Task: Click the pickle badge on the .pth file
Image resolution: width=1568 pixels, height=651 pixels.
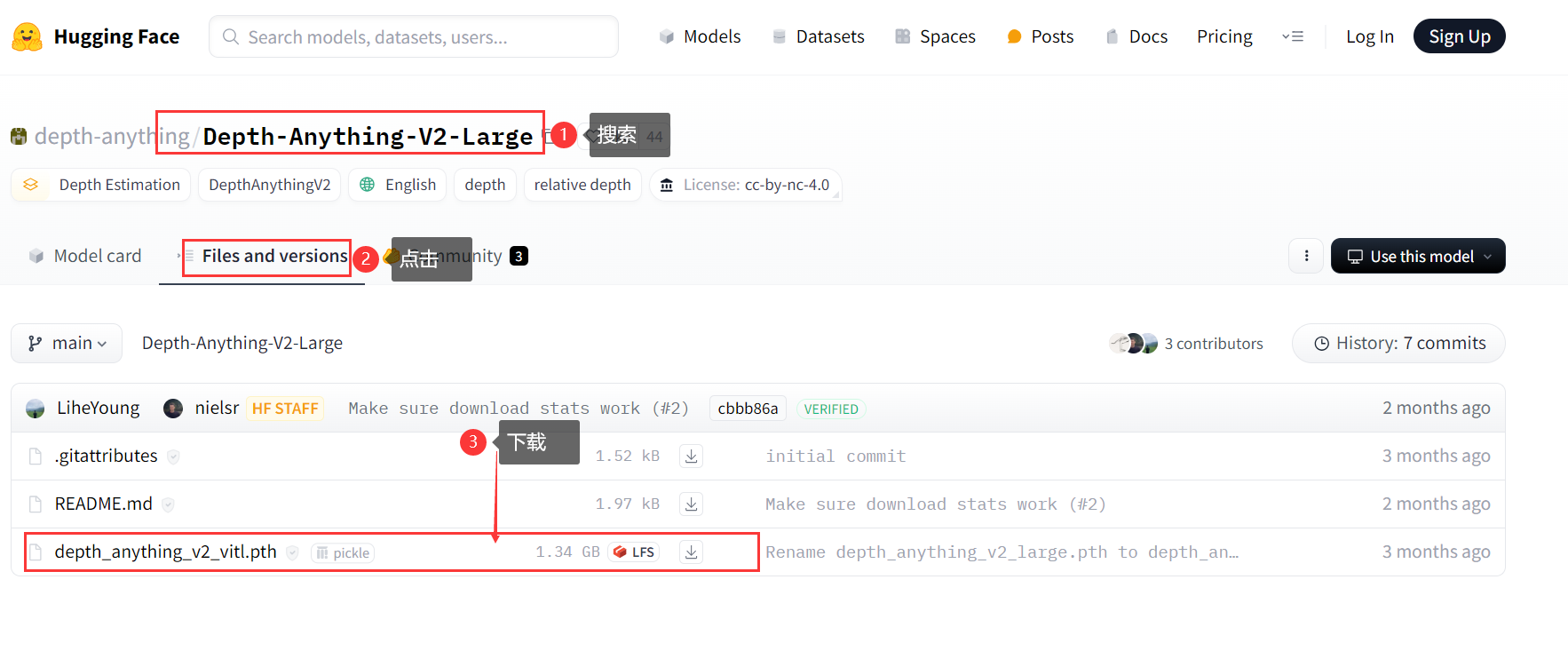Action: coord(343,552)
